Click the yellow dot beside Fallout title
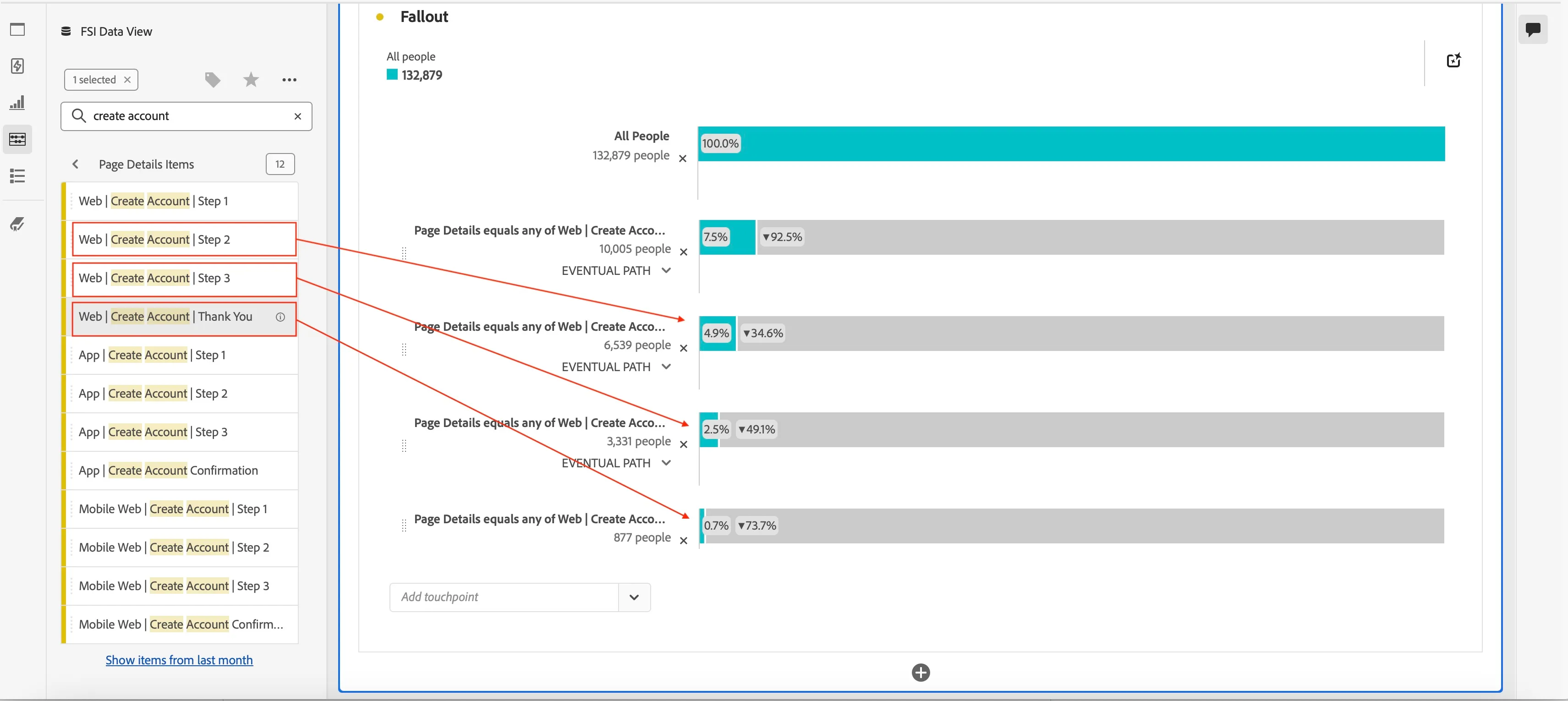1568x701 pixels. pos(380,17)
